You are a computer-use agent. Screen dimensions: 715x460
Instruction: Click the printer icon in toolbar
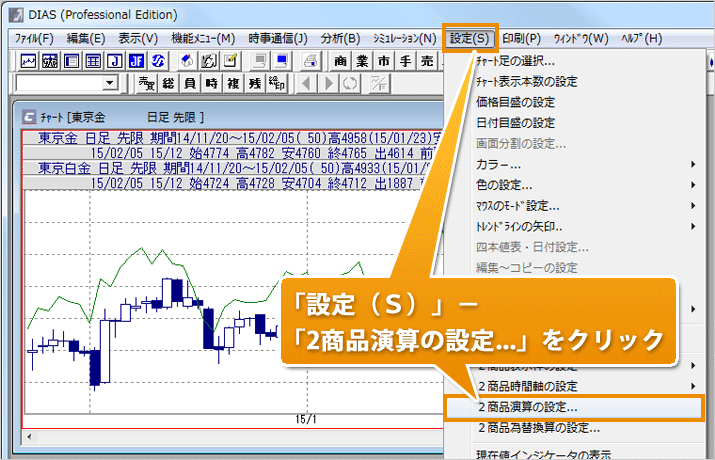point(311,61)
